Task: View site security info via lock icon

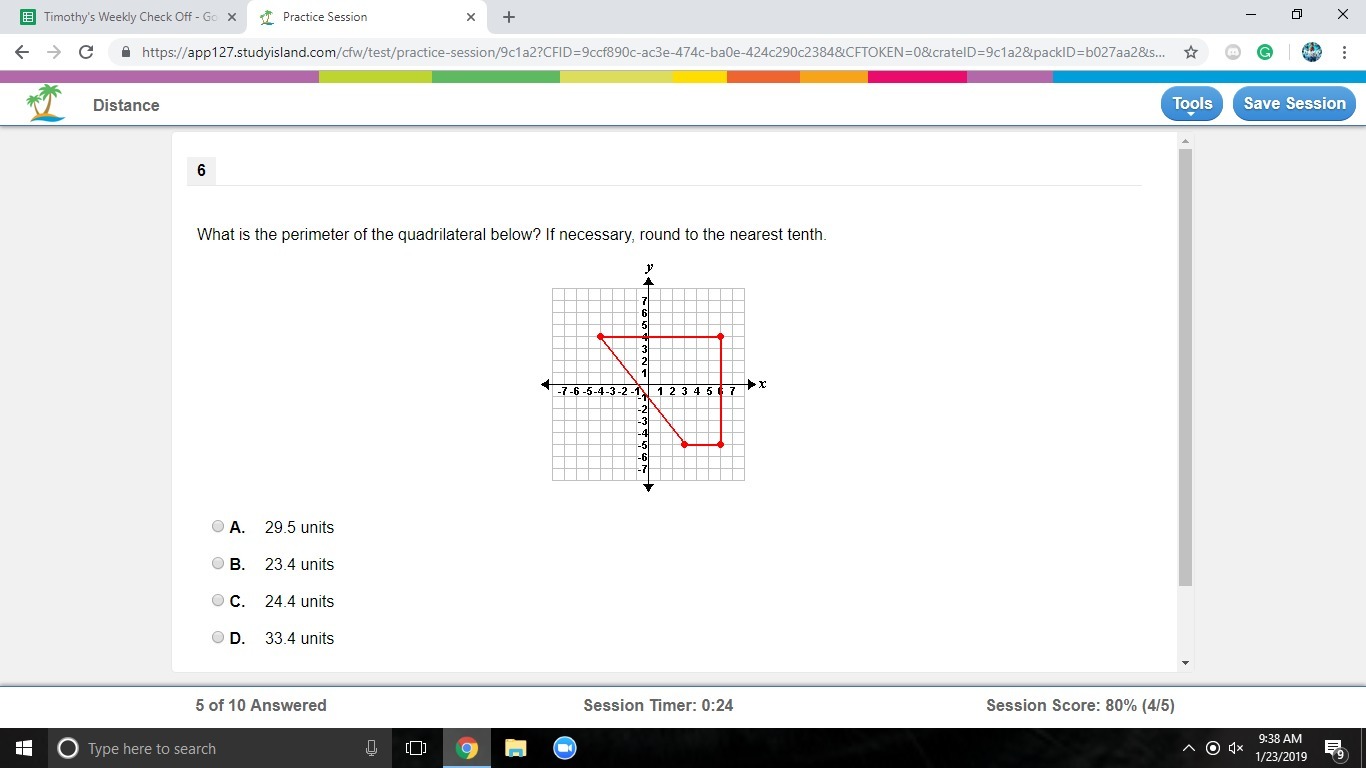Action: (x=125, y=52)
